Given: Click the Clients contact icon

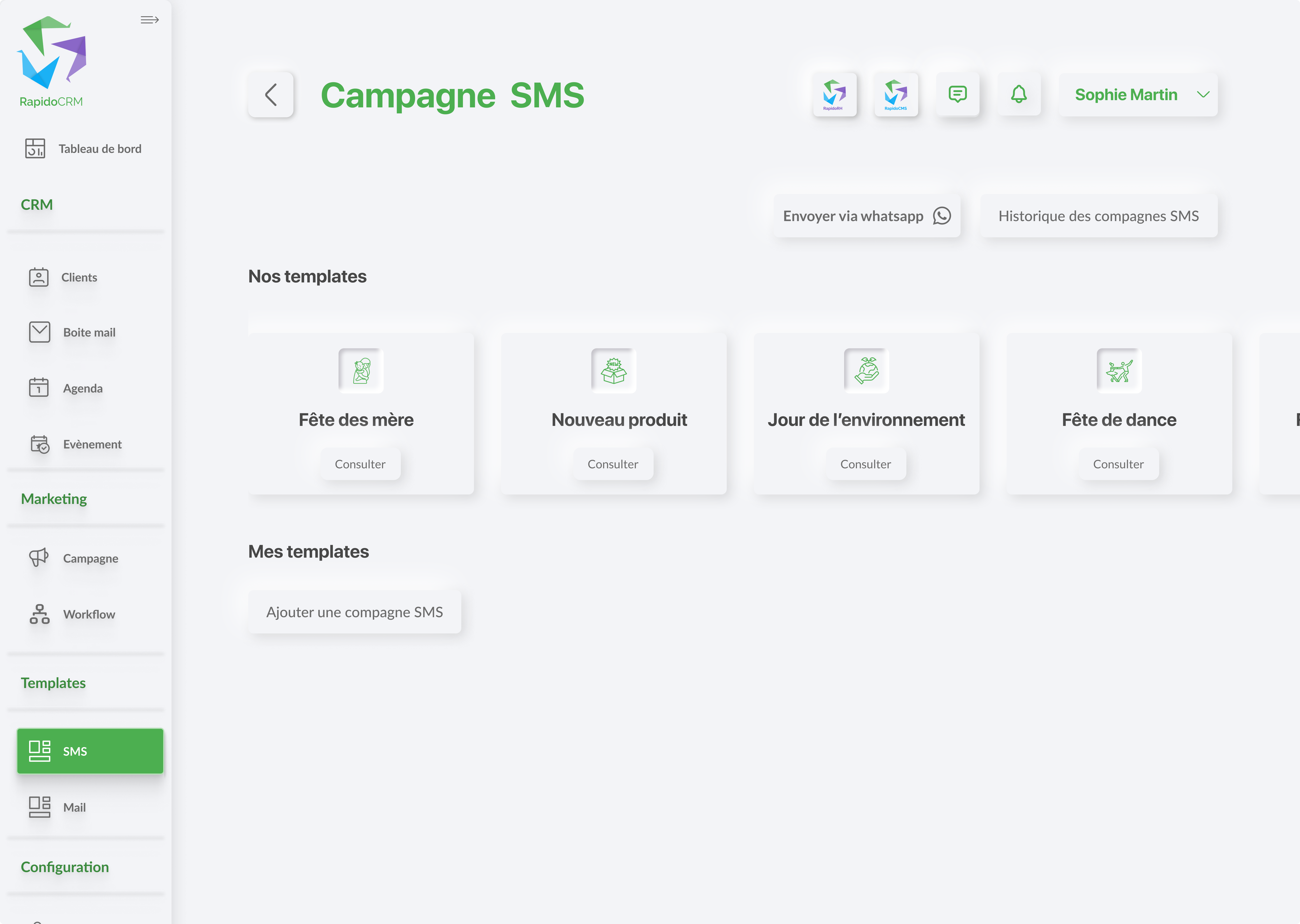Looking at the screenshot, I should click(x=39, y=277).
